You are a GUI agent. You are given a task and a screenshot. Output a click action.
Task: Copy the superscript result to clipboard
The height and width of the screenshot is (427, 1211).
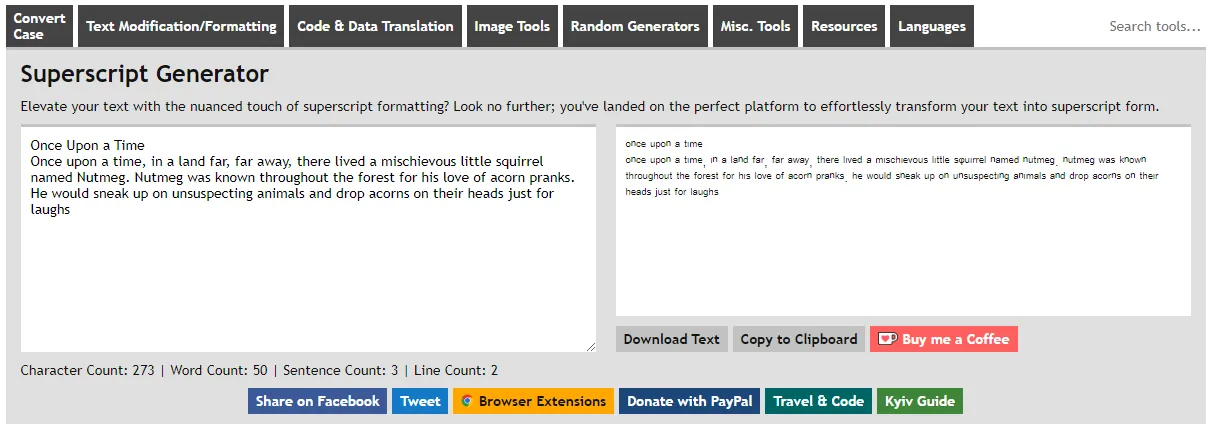799,339
